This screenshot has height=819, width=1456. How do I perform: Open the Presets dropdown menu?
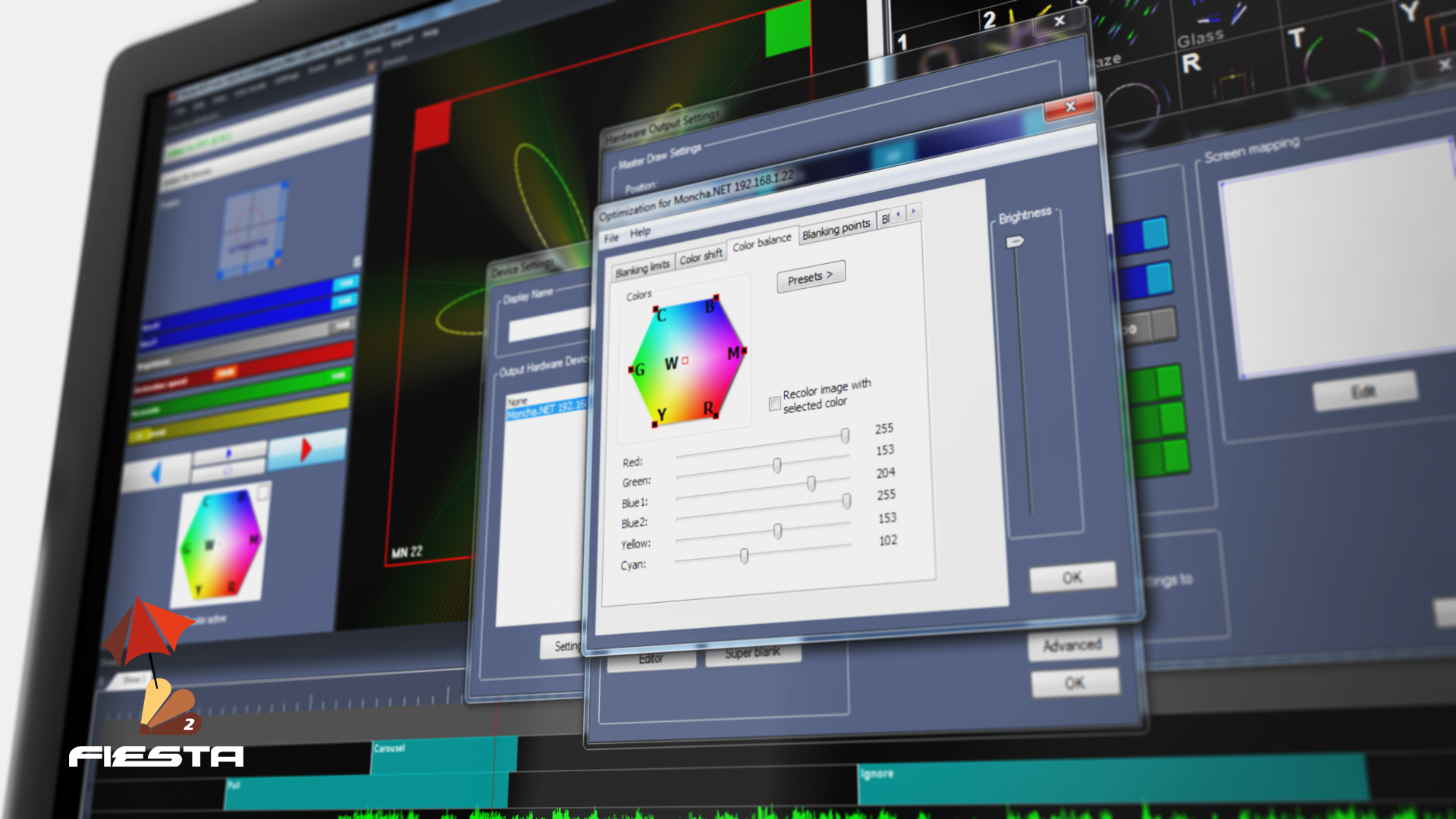pos(810,277)
